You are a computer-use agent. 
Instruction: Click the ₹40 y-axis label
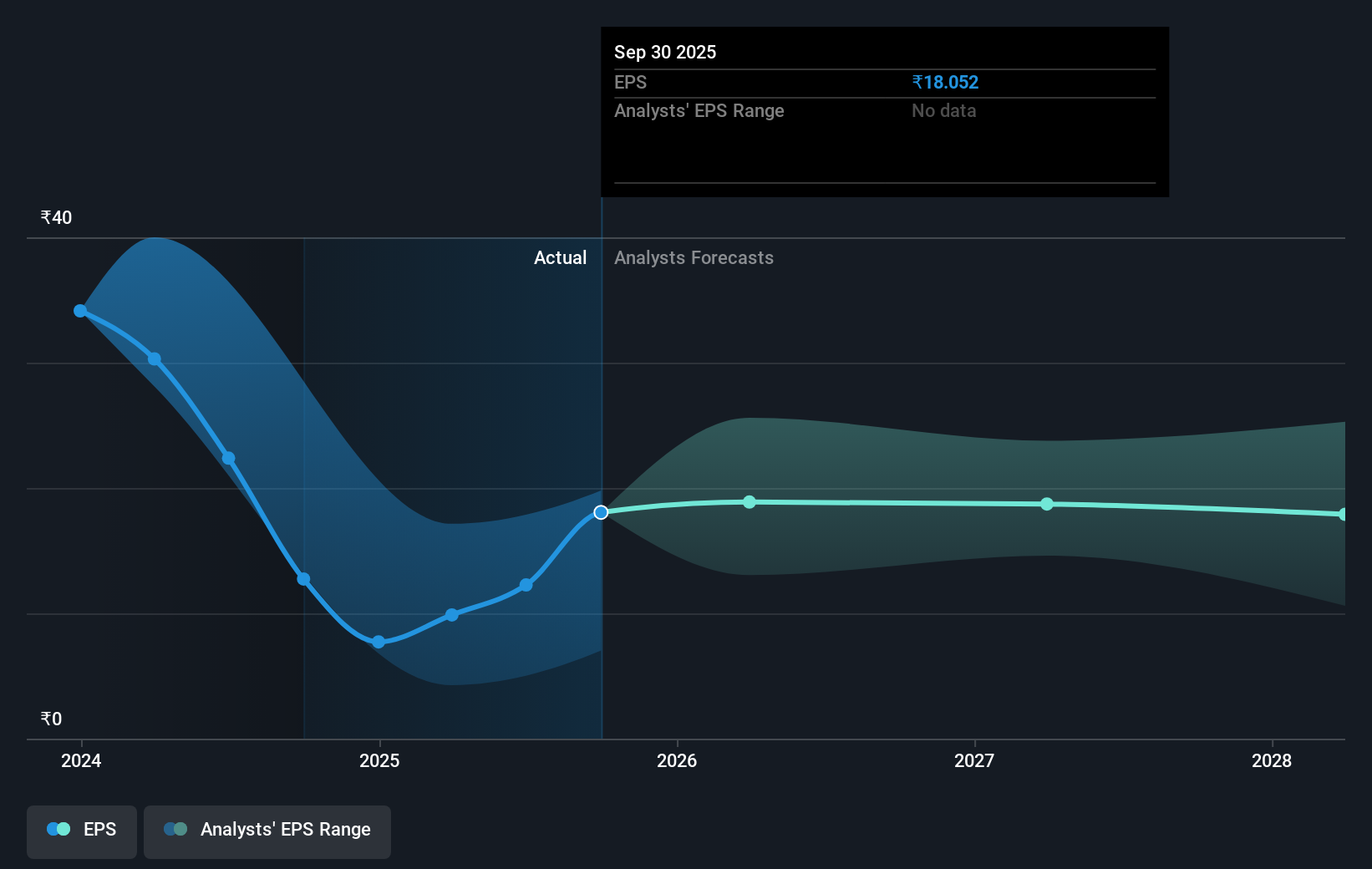(56, 217)
